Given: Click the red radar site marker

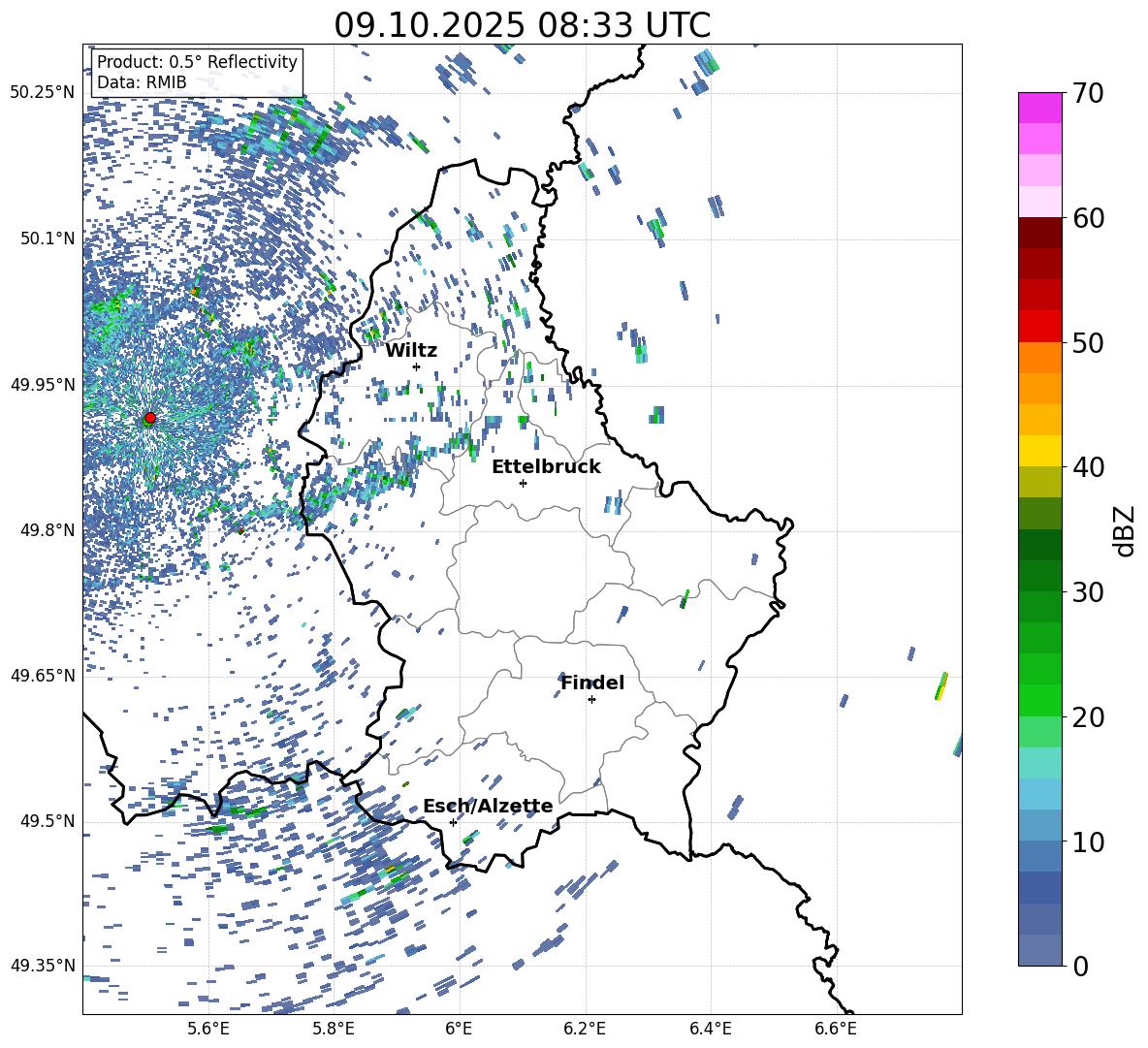Looking at the screenshot, I should pos(150,418).
